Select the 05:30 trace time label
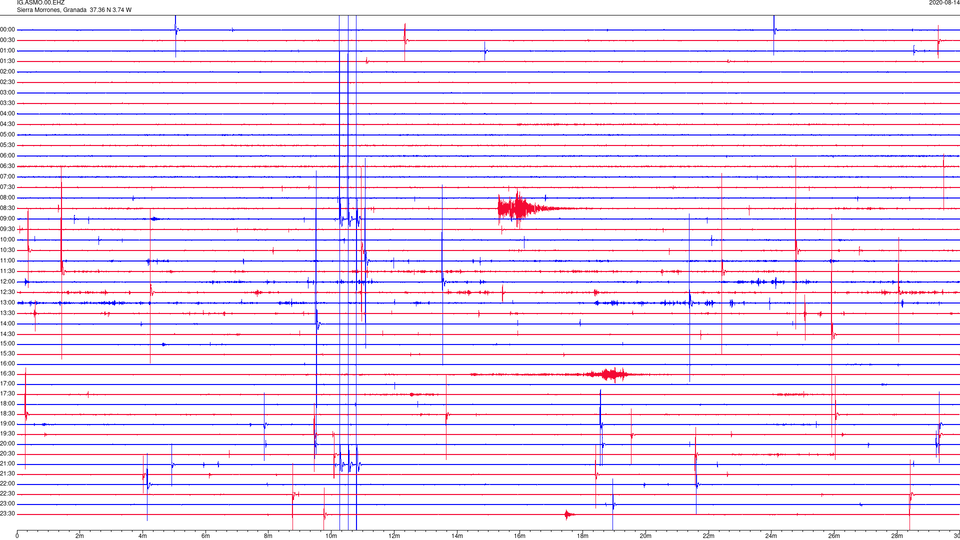Screen dimensions: 960x540 point(8,145)
